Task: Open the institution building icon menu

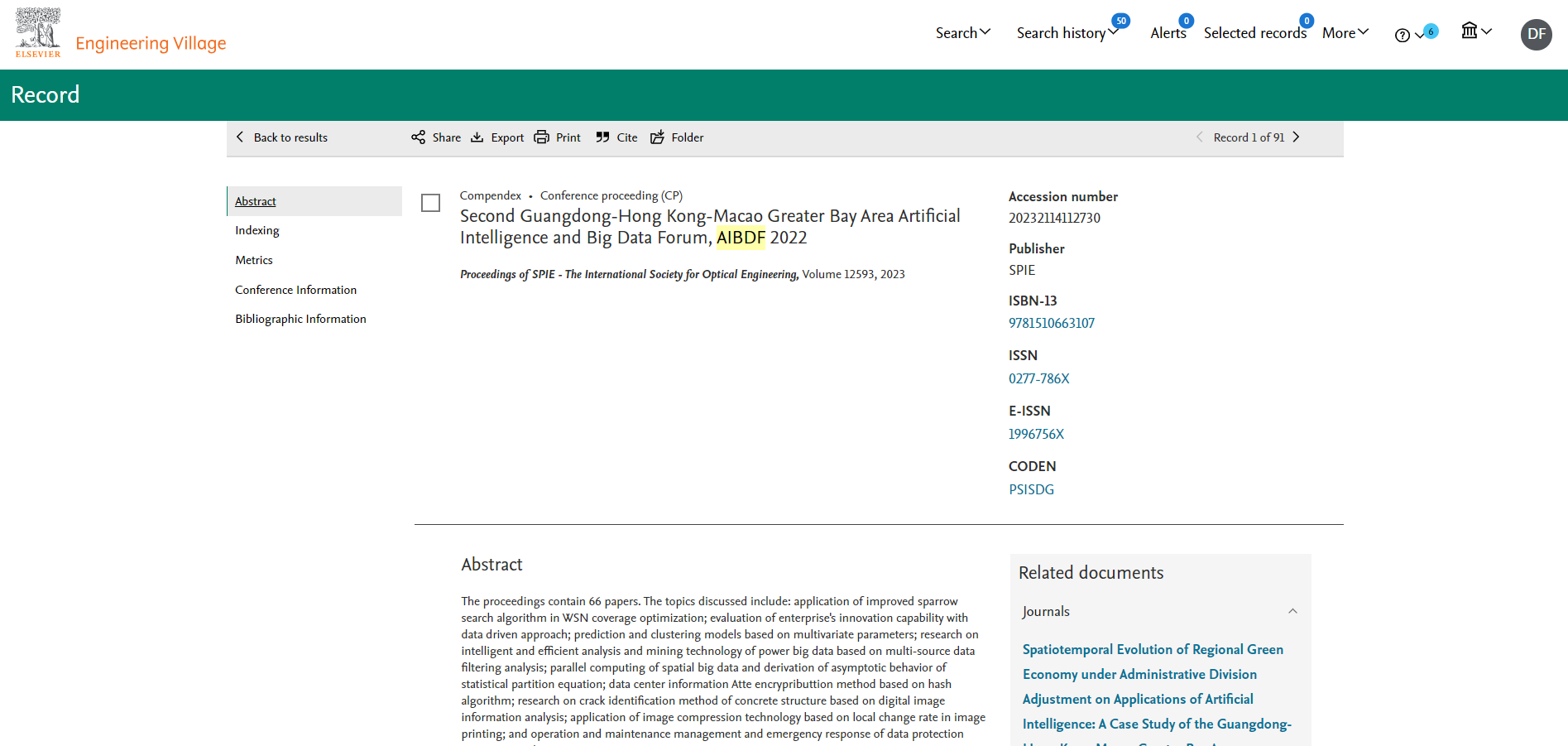Action: coord(1476,31)
